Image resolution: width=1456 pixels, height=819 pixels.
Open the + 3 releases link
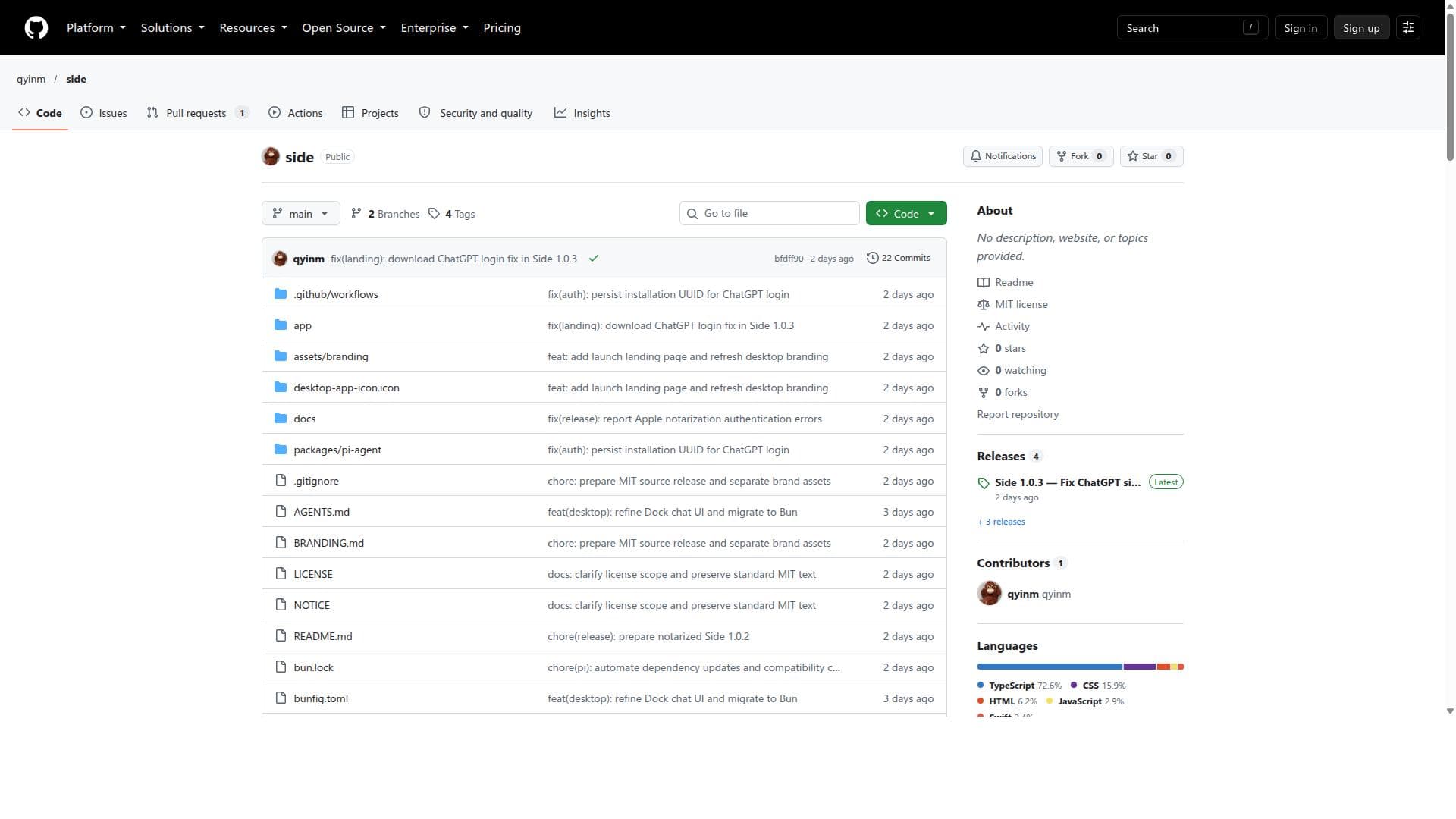point(1001,522)
